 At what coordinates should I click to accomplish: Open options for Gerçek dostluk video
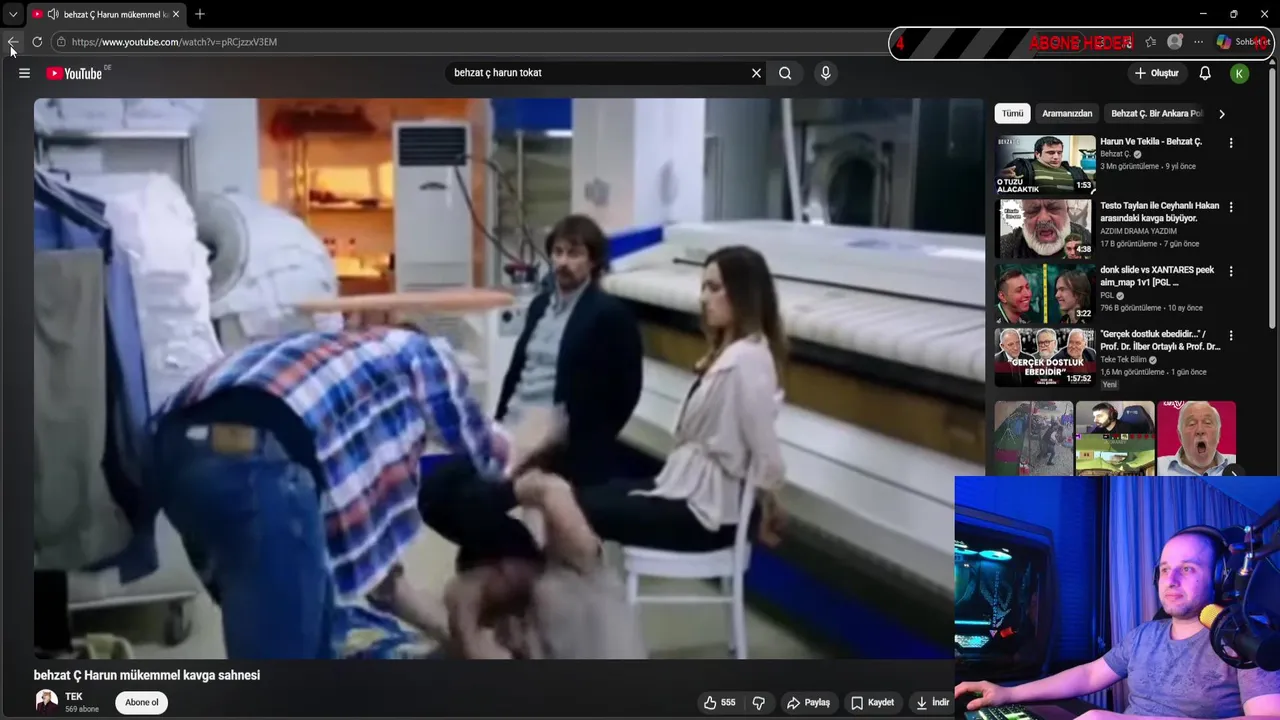pyautogui.click(x=1231, y=335)
